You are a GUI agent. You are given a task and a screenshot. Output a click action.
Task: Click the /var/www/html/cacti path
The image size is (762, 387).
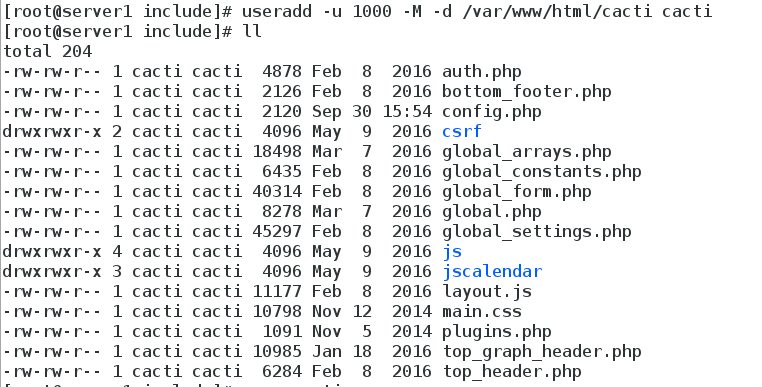(x=556, y=11)
